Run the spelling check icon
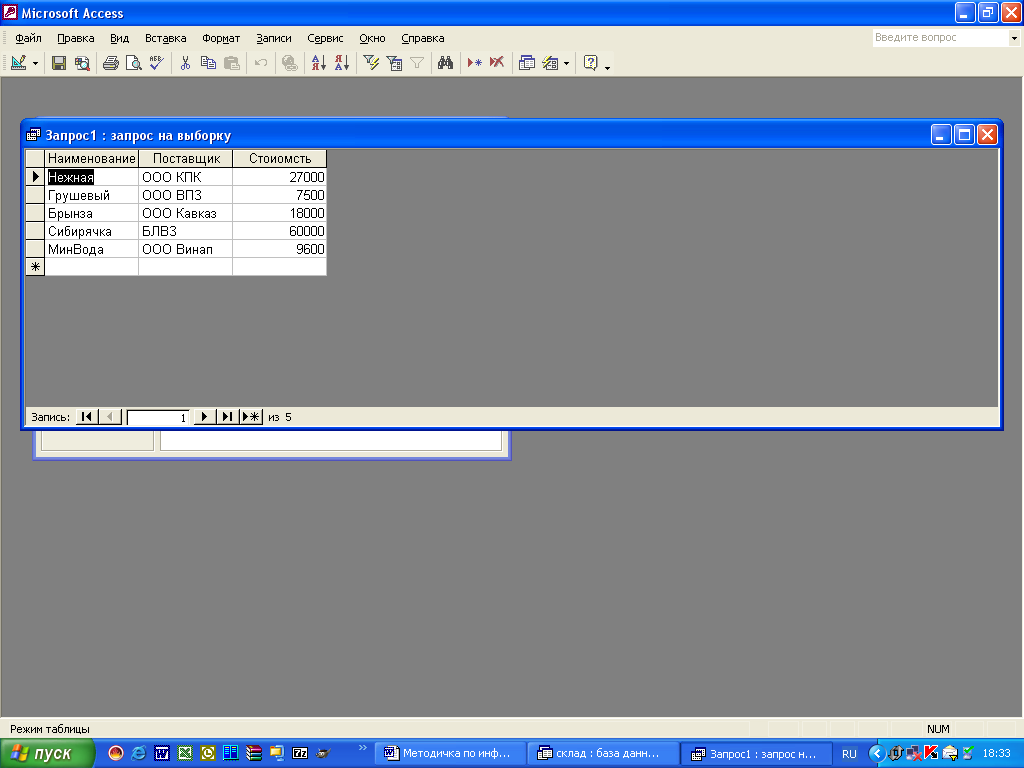Viewport: 1024px width, 768px height. click(157, 63)
